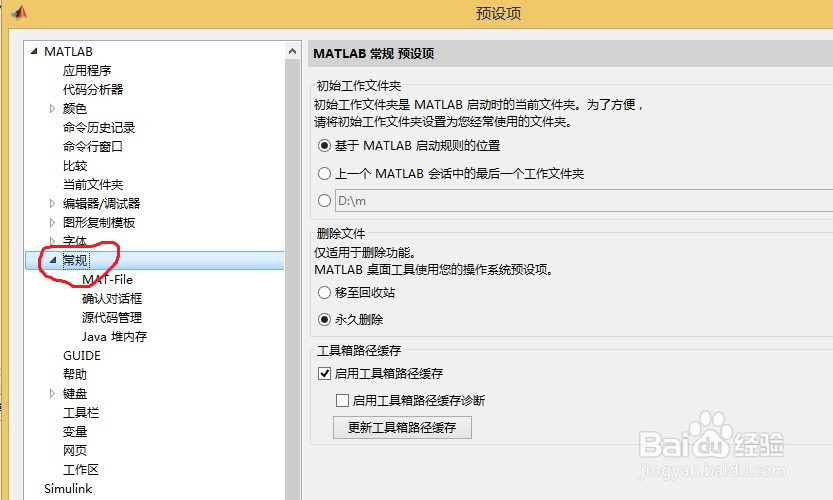Screen dimensions: 833x500
Task: Select 命令行窗口 tree item
Action: 93,147
